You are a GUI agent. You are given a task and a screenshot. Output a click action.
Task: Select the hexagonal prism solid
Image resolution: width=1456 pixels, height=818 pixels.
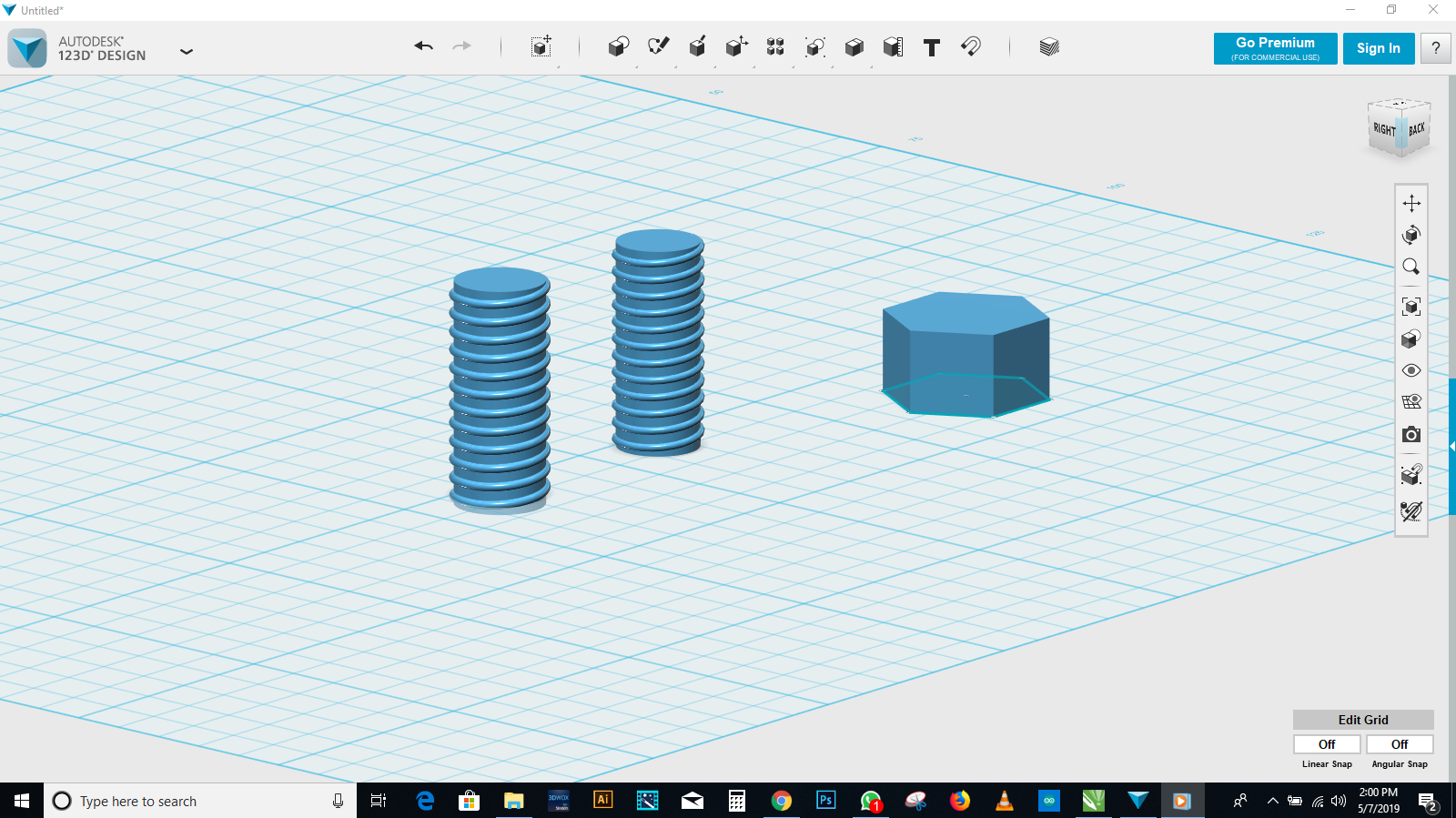966,355
